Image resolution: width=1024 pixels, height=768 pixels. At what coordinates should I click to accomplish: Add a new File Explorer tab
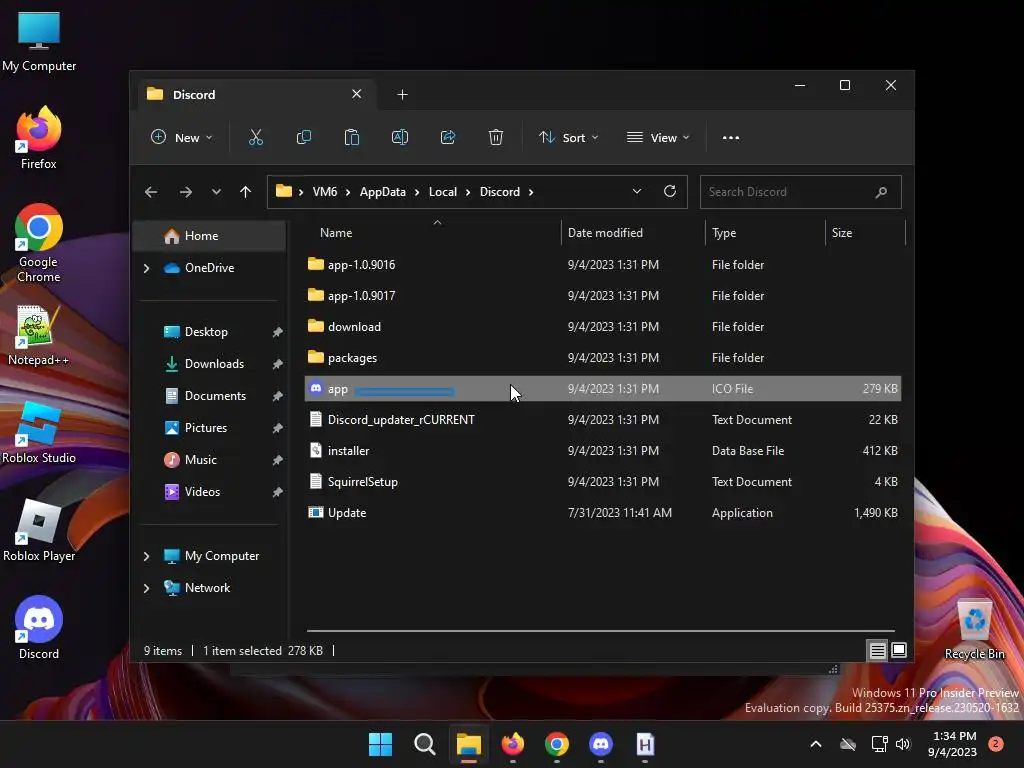402,95
